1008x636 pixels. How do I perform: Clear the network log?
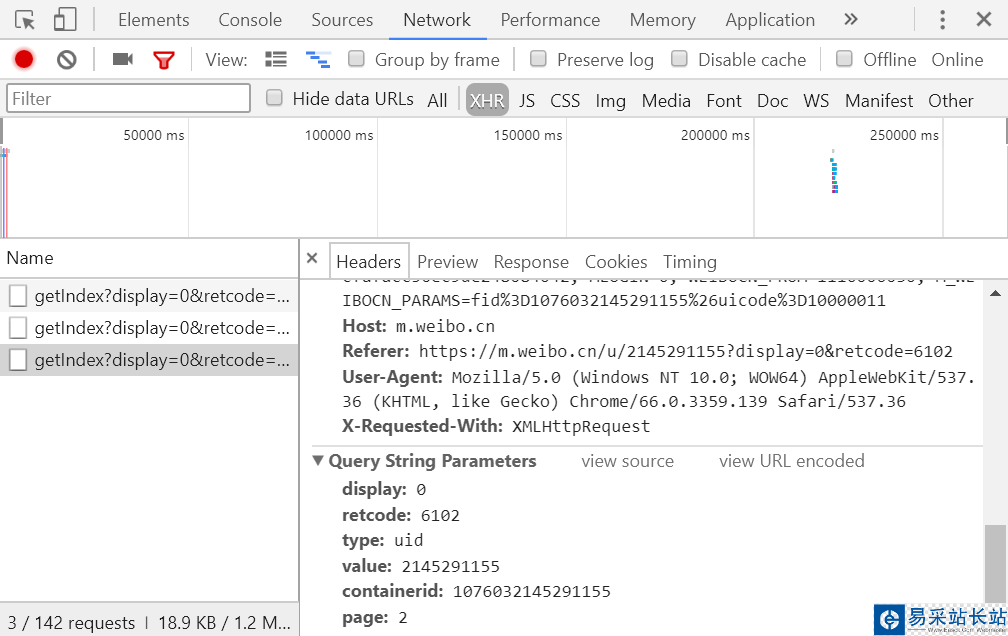click(x=67, y=60)
